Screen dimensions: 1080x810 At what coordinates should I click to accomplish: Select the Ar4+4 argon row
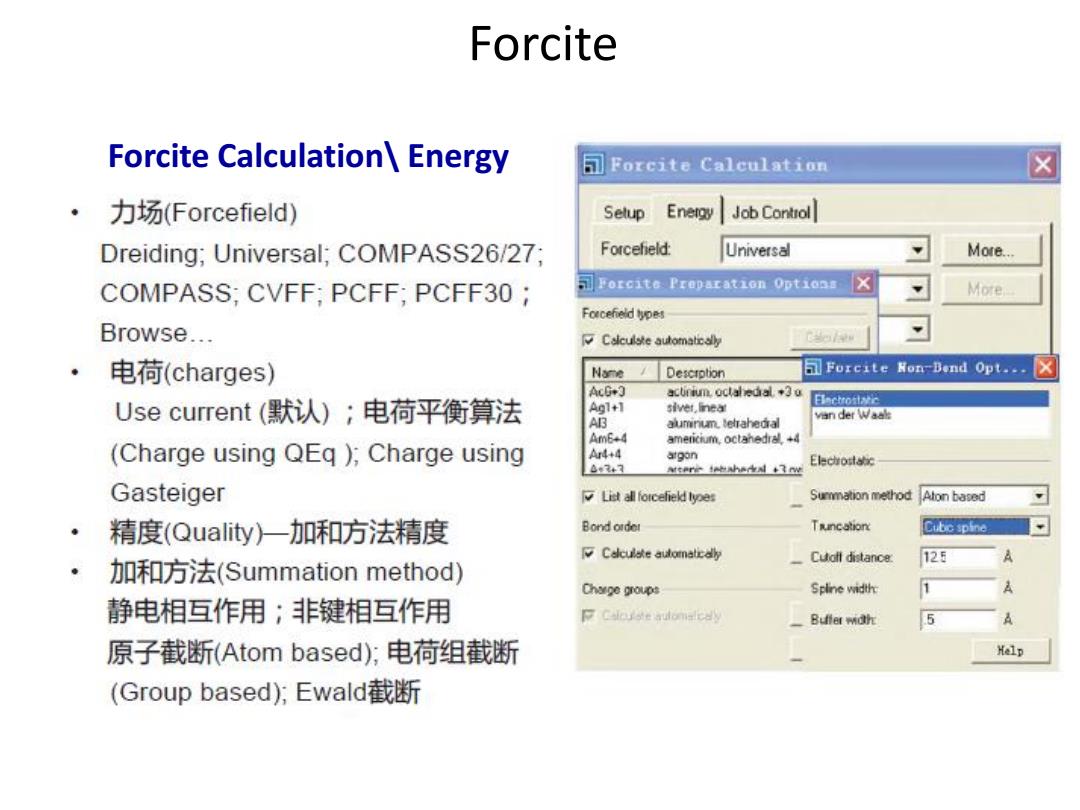tap(694, 455)
